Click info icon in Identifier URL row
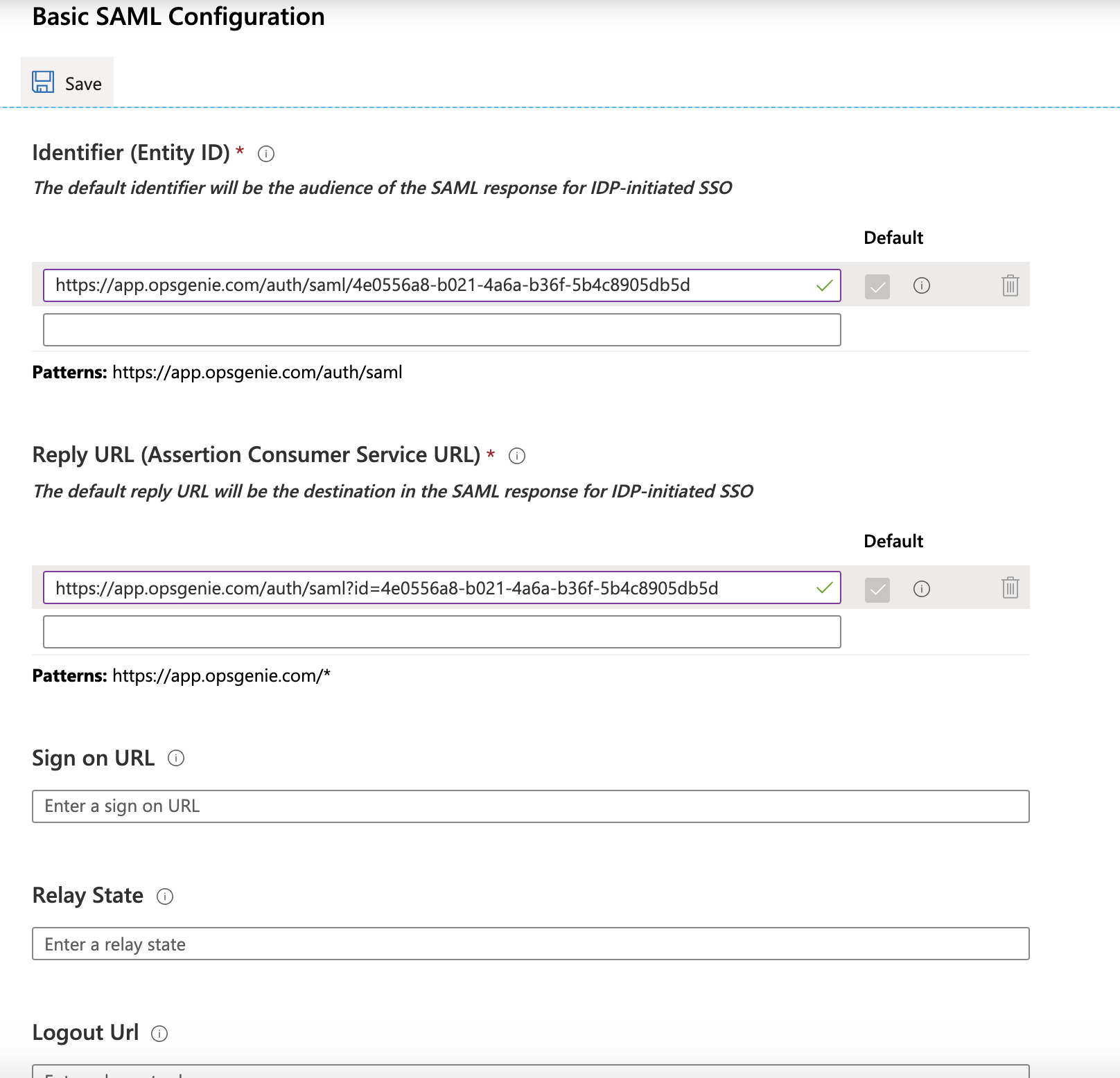The image size is (1120, 1078). tap(921, 285)
